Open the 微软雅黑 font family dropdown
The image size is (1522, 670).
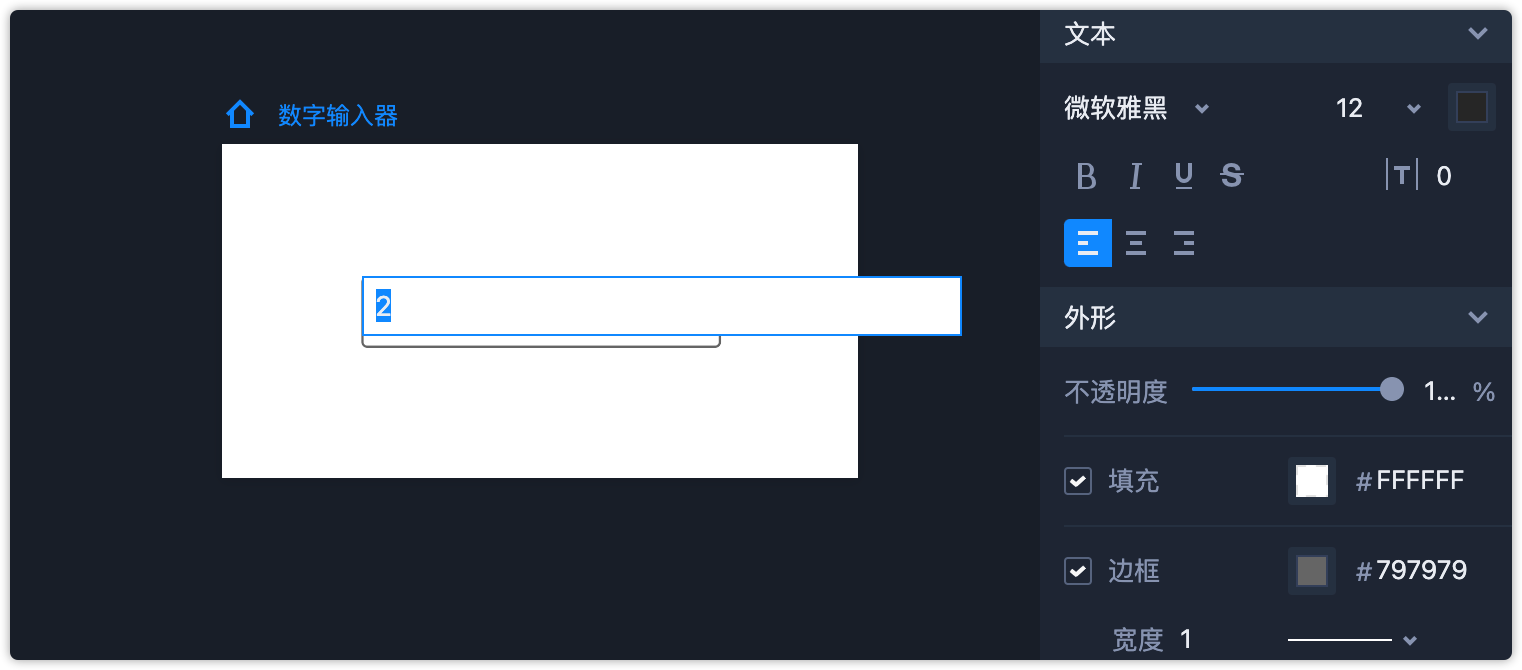tap(1137, 108)
